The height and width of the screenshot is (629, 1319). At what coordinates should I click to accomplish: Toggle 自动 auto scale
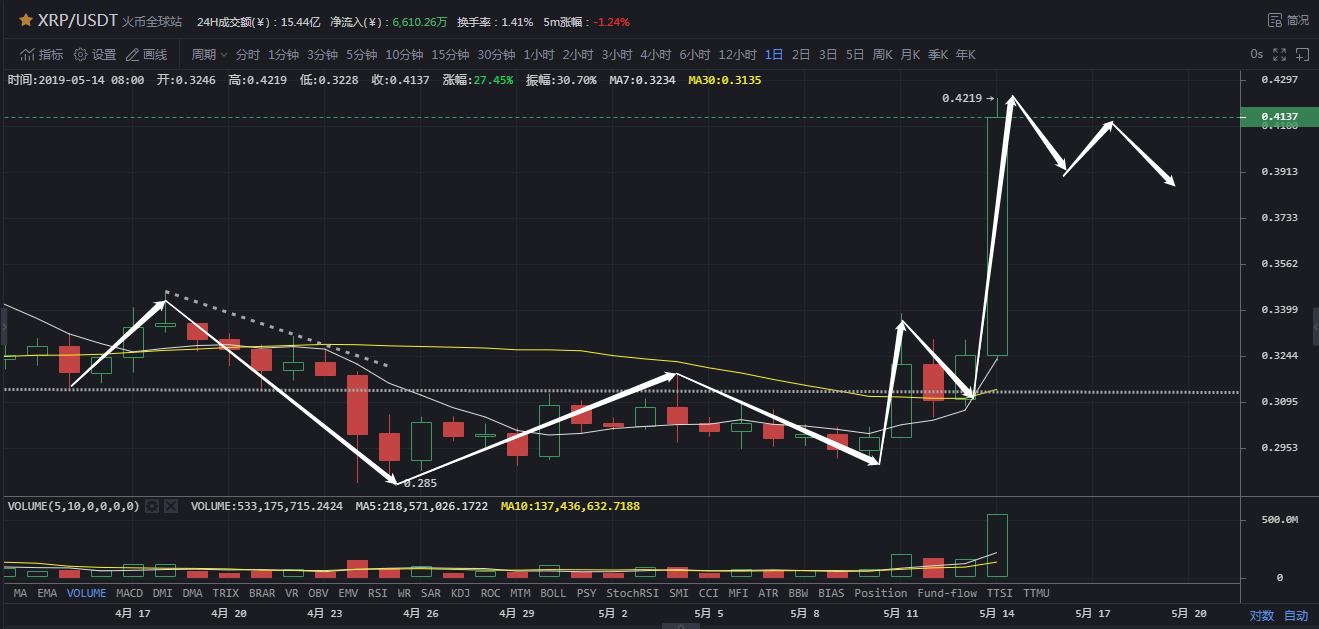1296,615
